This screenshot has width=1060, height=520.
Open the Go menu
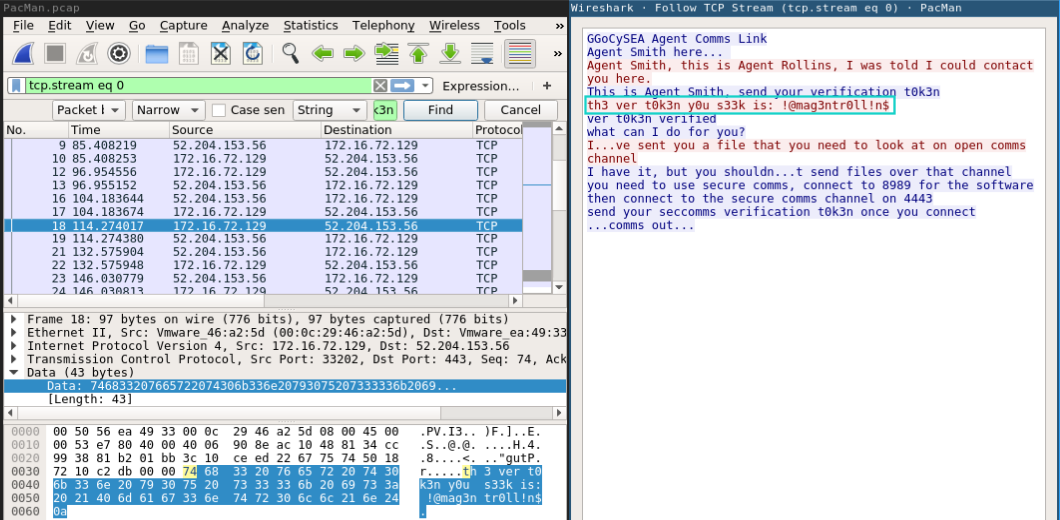click(137, 26)
